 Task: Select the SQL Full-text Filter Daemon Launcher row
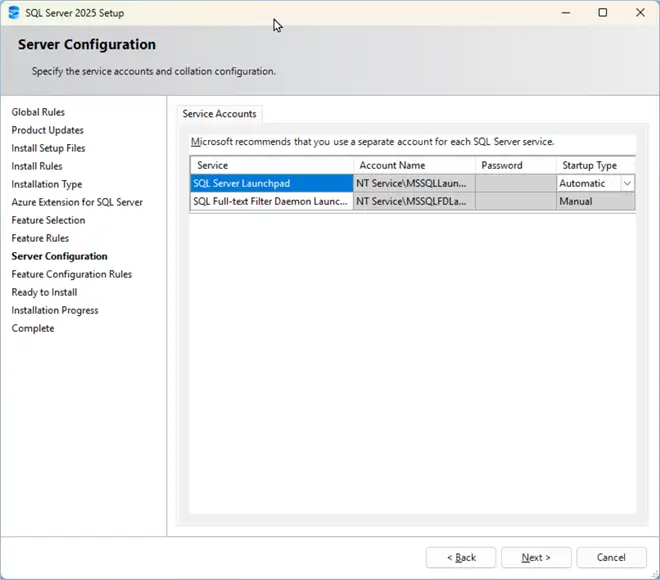271,202
